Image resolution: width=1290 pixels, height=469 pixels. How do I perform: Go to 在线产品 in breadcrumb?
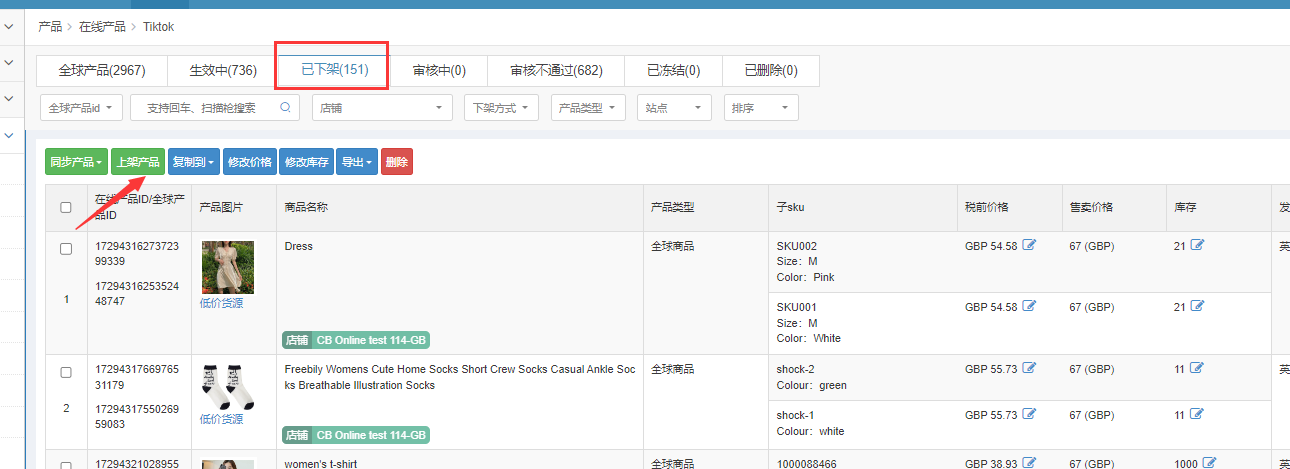tap(103, 26)
